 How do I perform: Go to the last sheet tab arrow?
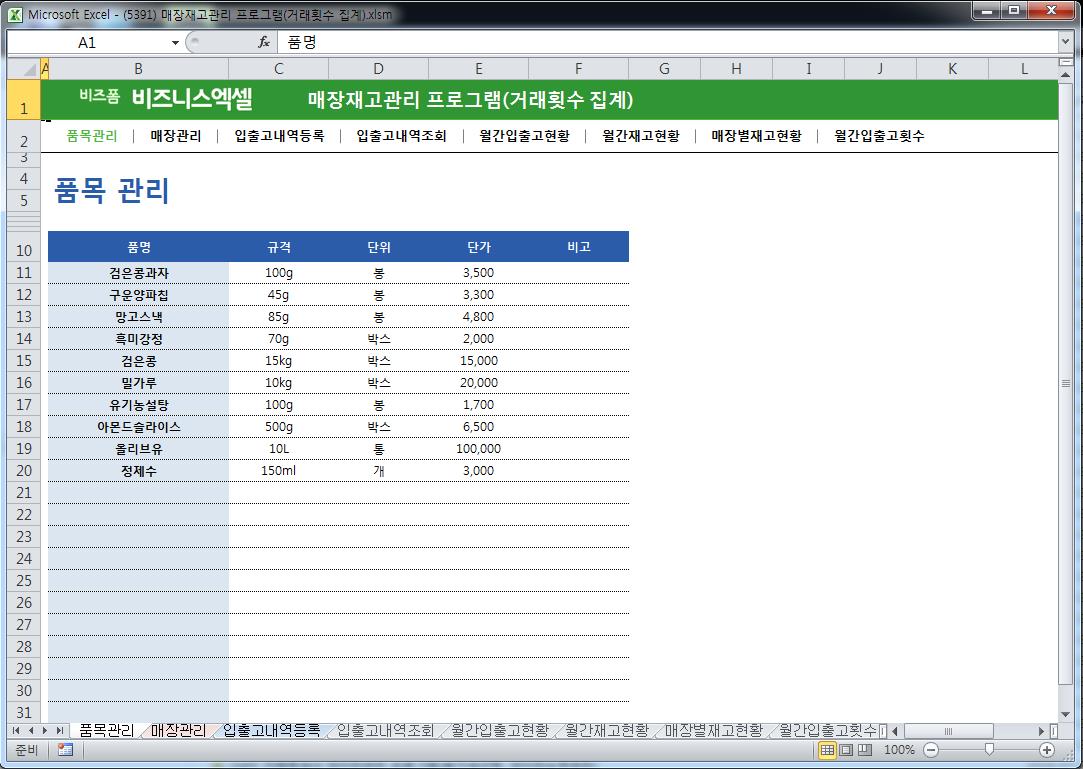pos(60,731)
